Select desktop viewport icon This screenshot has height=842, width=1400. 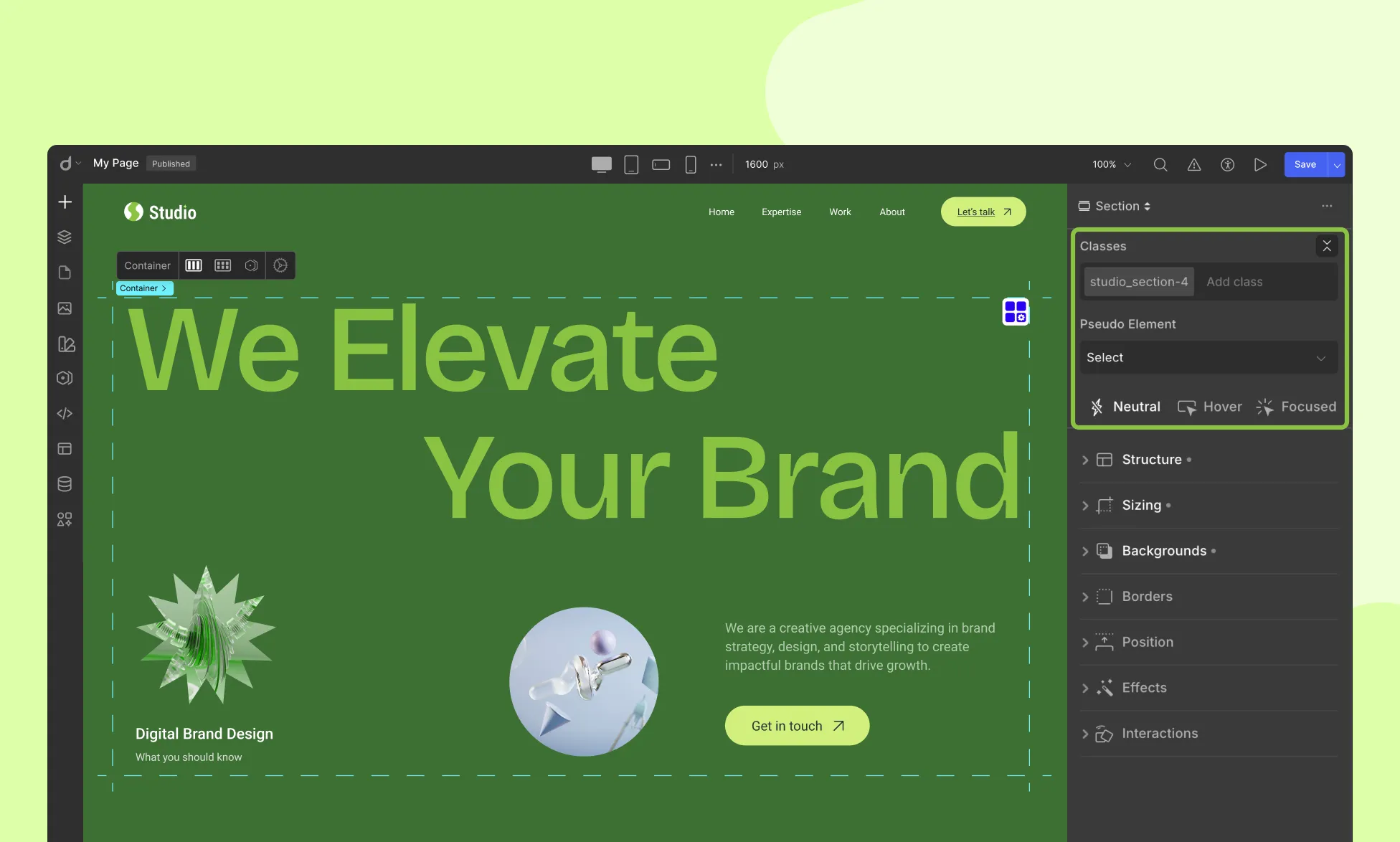coord(601,164)
